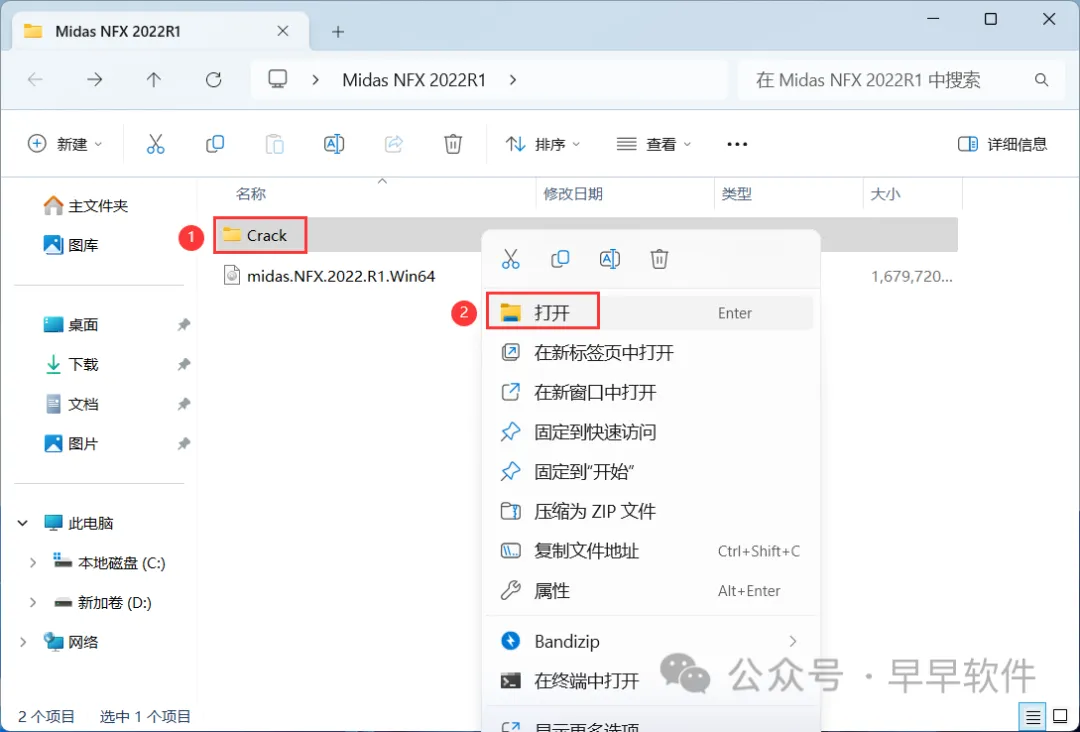Choose 固定到快速访问
The width and height of the screenshot is (1080, 732).
(650, 432)
